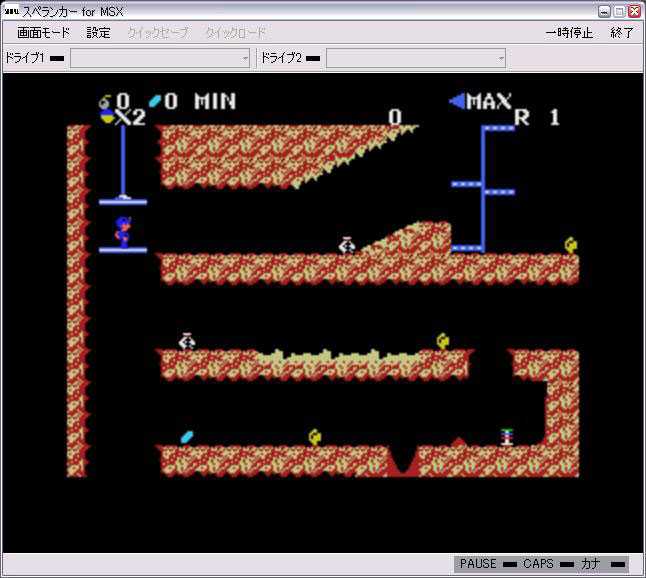Click the ドライブ2 label
The image size is (646, 578).
click(281, 58)
